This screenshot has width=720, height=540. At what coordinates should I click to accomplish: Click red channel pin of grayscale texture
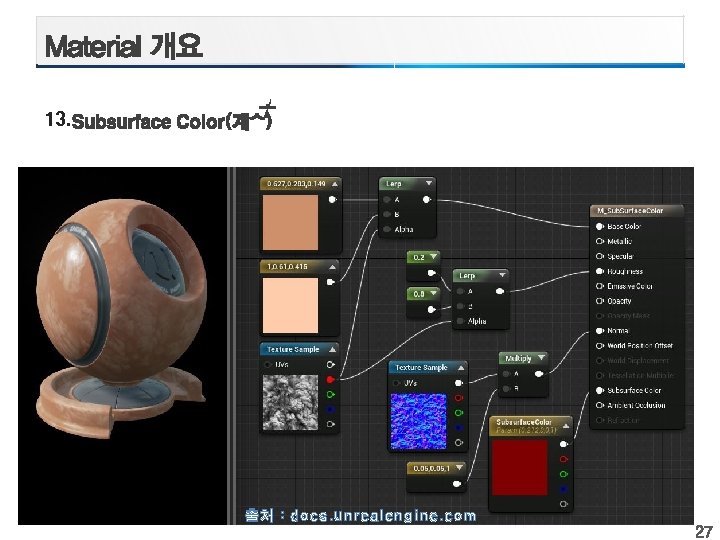[331, 380]
